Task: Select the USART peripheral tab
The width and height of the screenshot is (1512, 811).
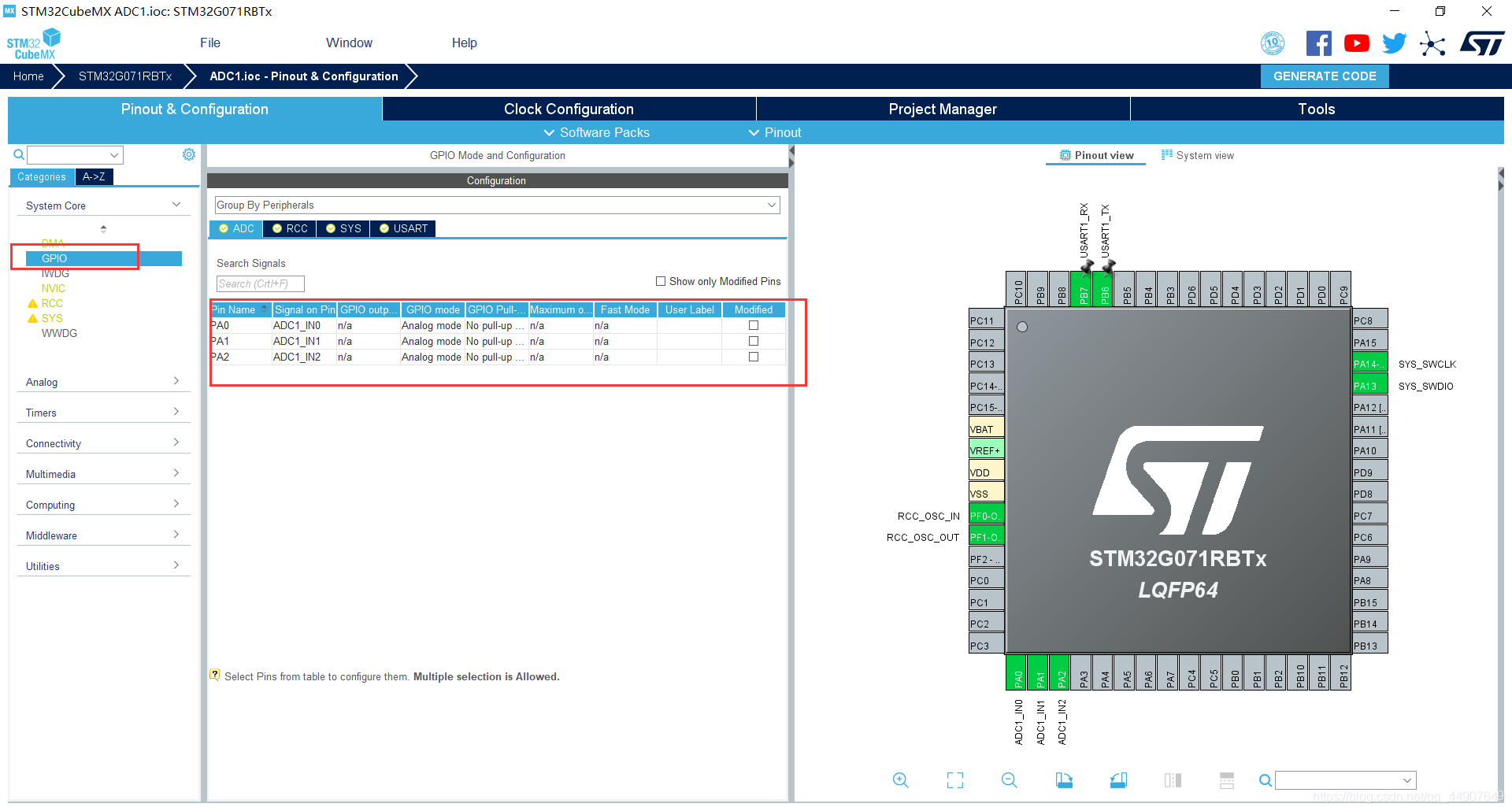Action: point(403,228)
